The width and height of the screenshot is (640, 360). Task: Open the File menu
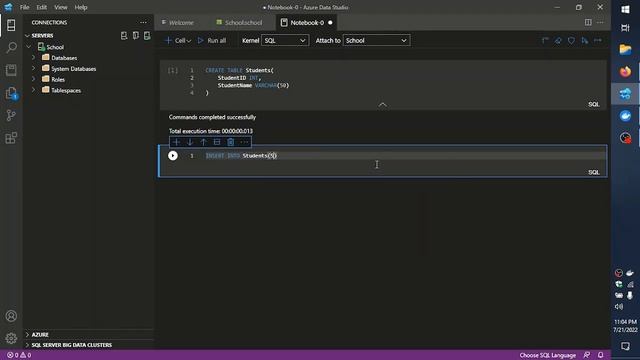tap(24, 7)
